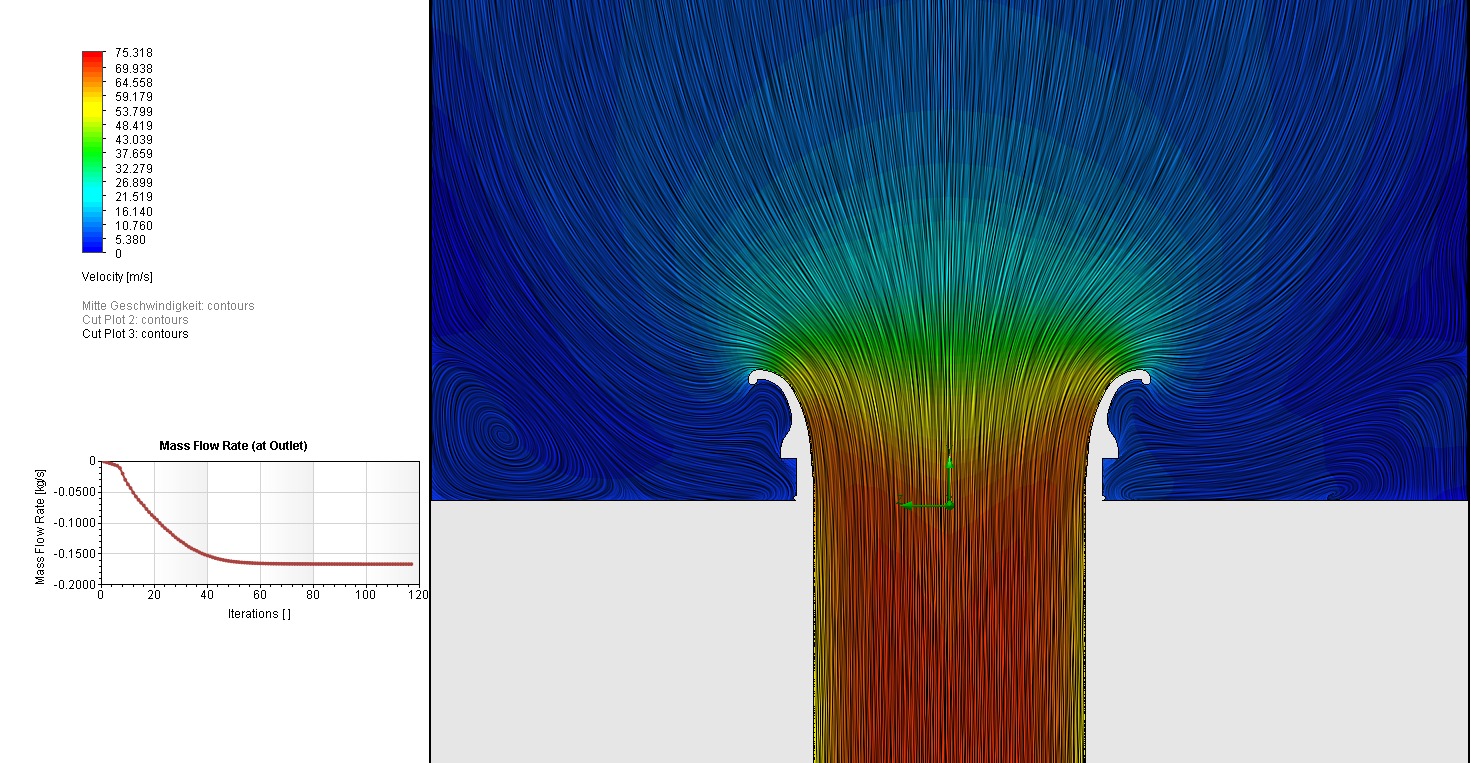Click the Mass Flow Rate curve line

click(x=300, y=564)
